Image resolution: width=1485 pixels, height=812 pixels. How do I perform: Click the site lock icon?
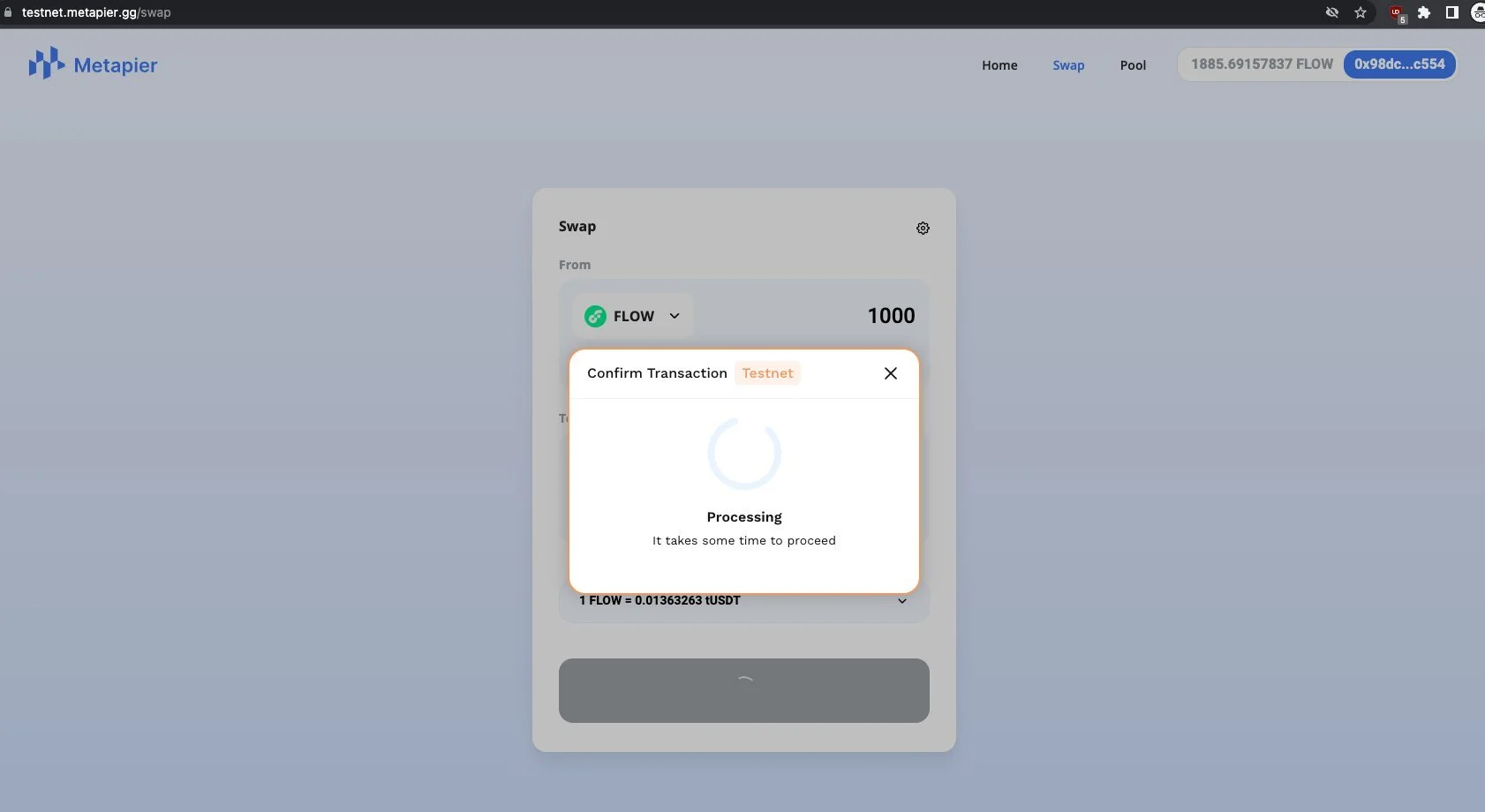(8, 12)
